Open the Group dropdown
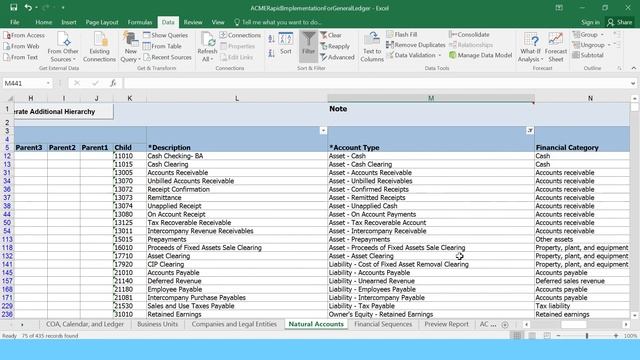 588,35
